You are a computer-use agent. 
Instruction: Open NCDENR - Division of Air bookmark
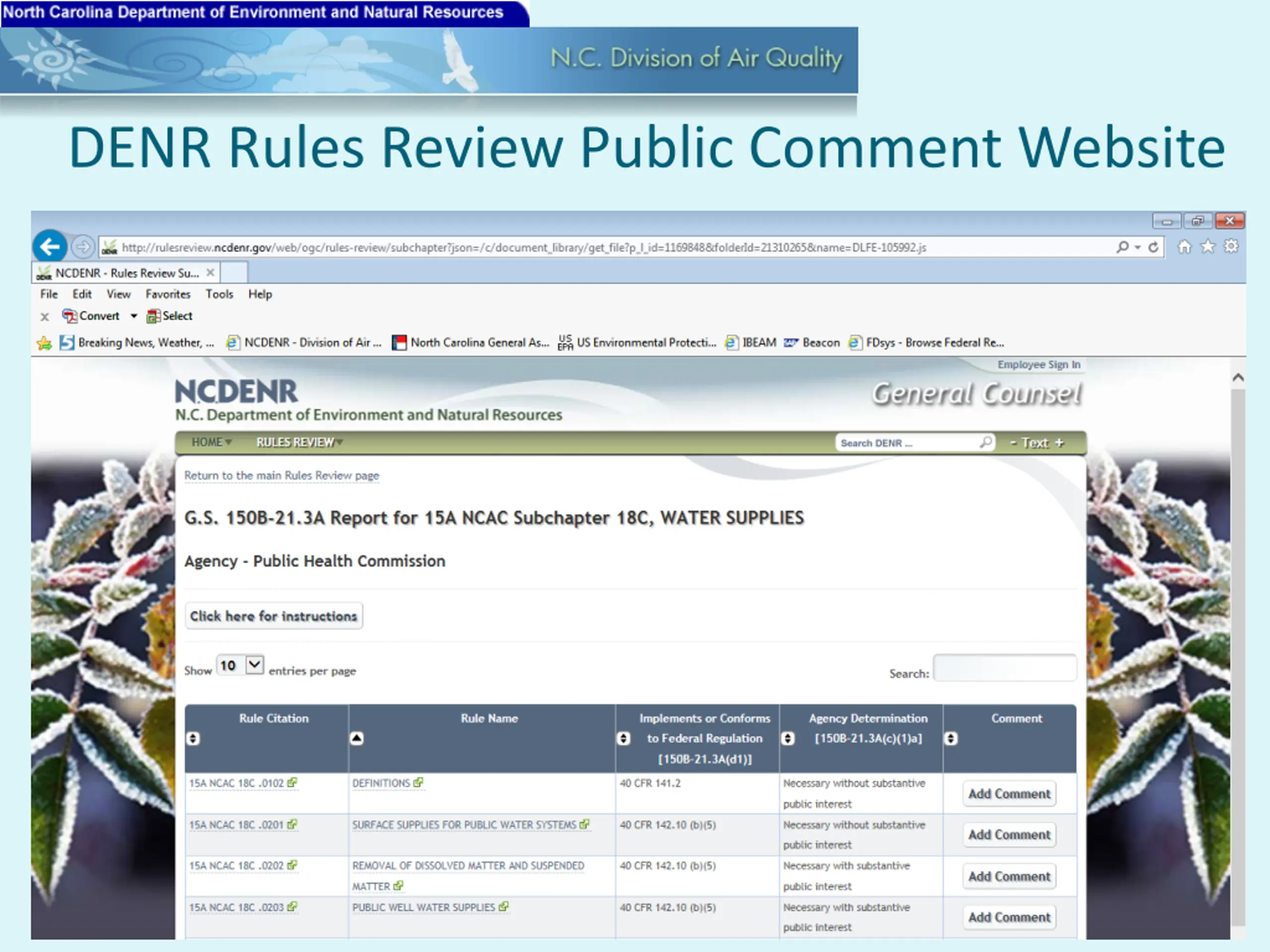[x=304, y=343]
